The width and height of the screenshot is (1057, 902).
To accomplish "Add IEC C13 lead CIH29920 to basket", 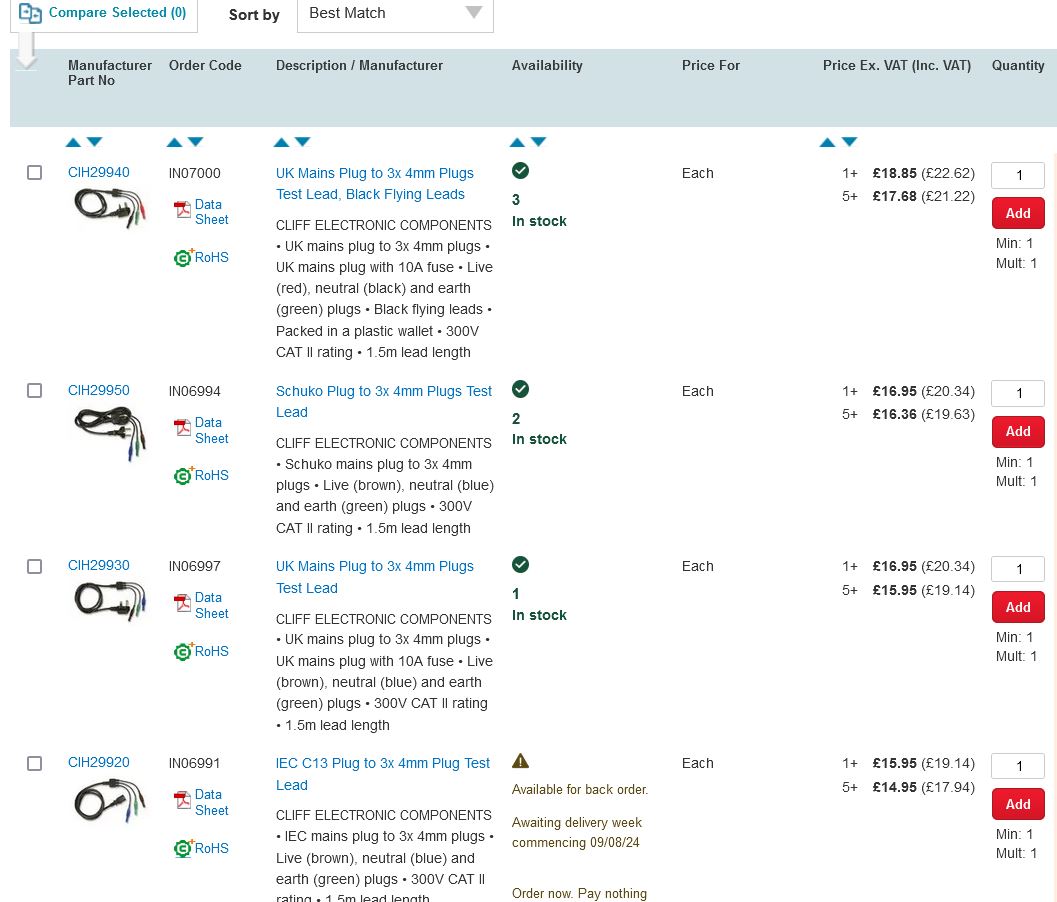I will coord(1018,804).
